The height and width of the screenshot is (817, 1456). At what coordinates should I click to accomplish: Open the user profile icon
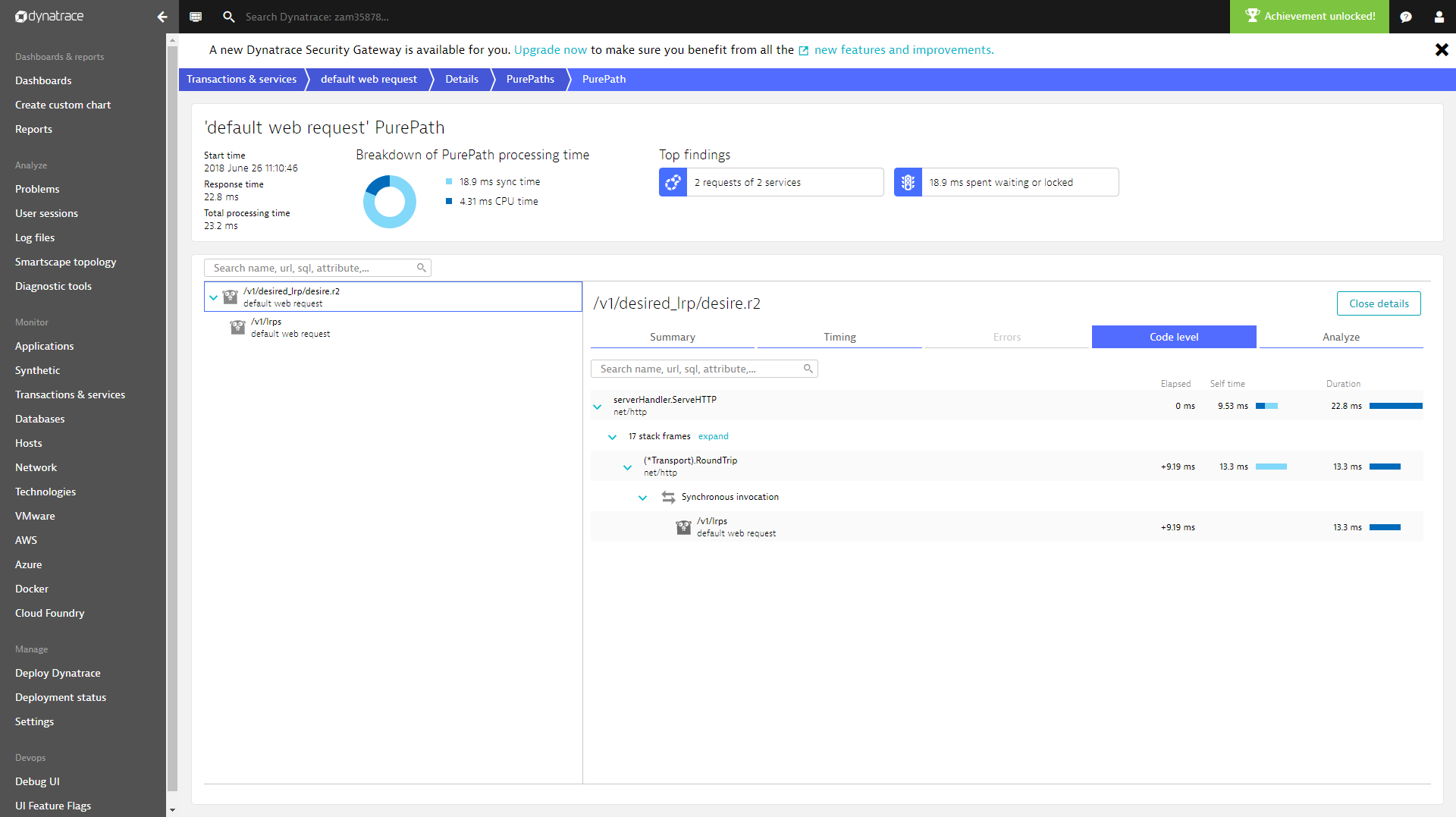(1439, 17)
